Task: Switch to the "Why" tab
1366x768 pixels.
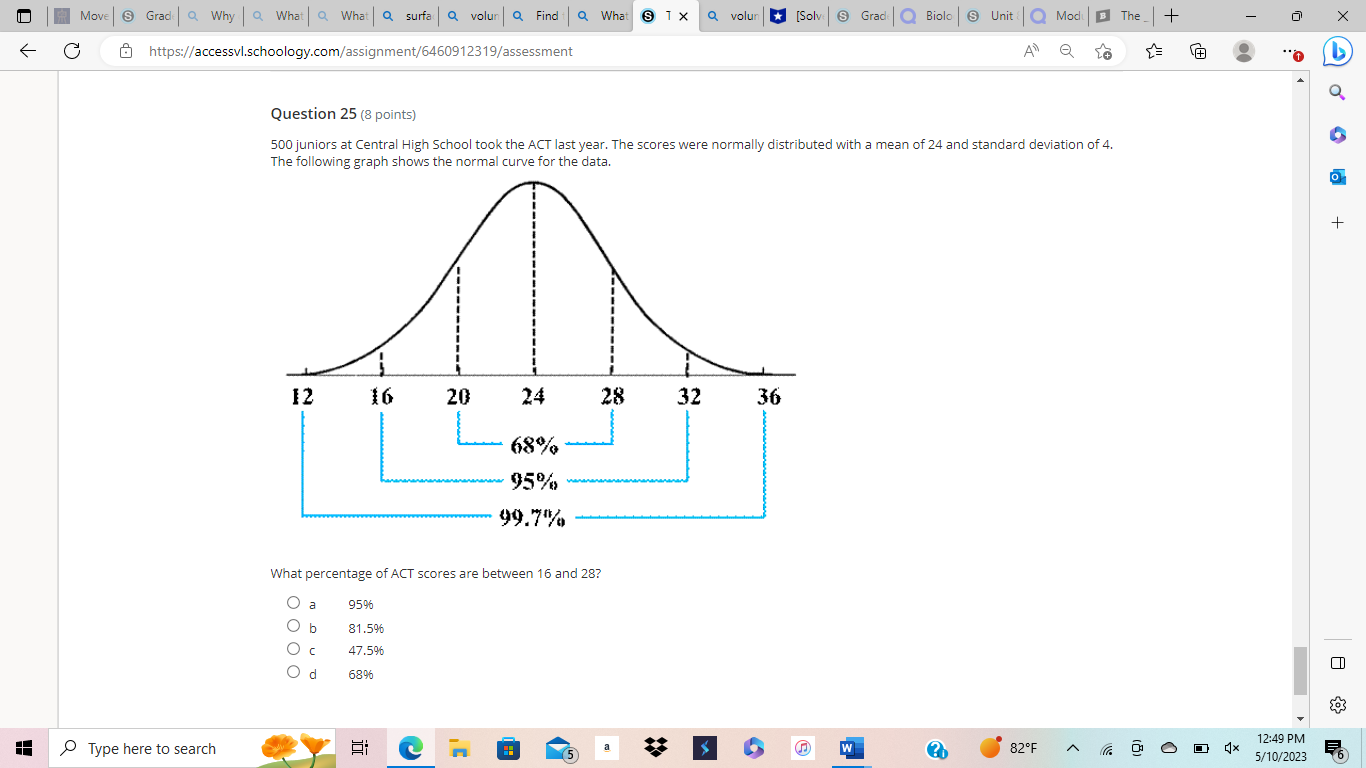Action: pyautogui.click(x=211, y=16)
